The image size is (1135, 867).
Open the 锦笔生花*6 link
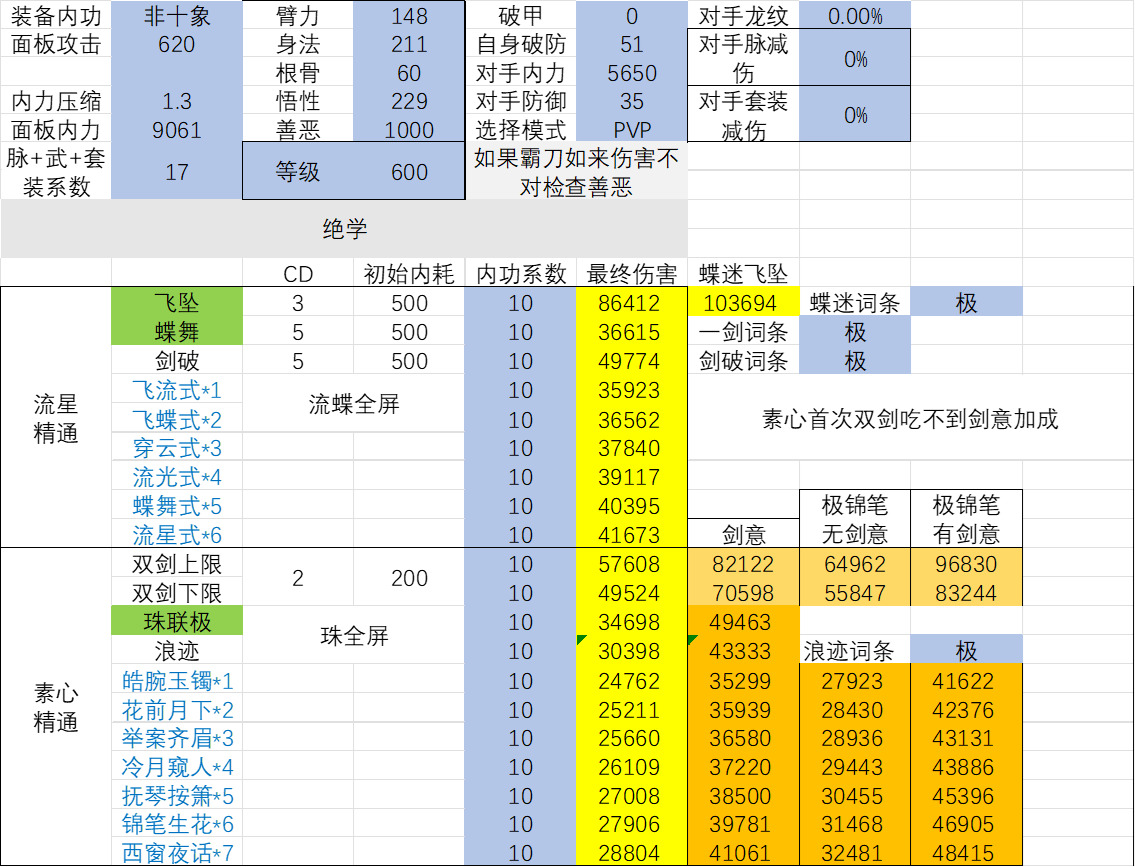click(178, 824)
